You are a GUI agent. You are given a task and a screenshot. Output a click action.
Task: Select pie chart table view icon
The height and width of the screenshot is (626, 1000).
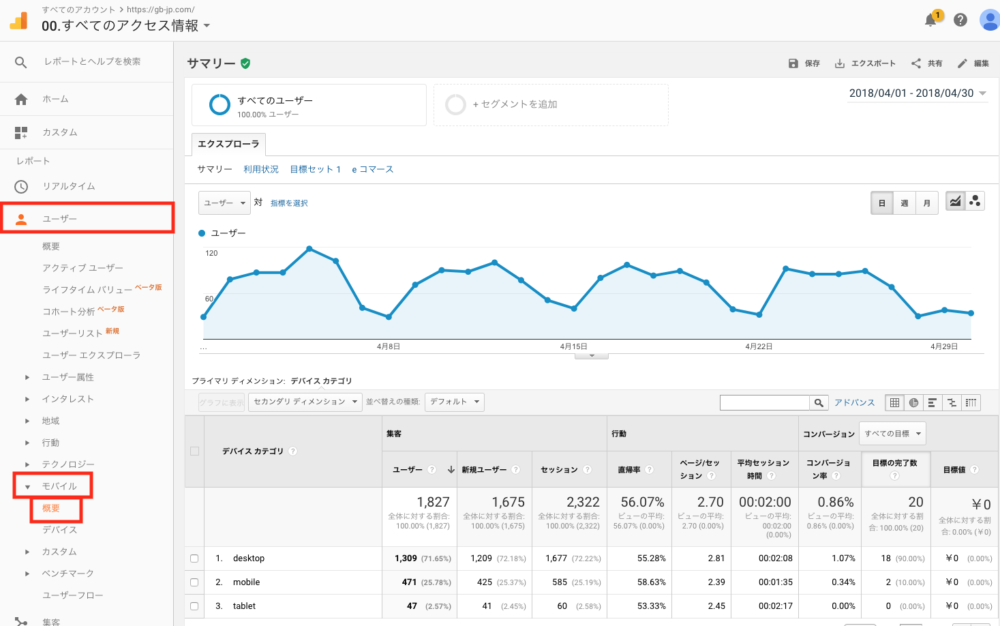pyautogui.click(x=914, y=402)
